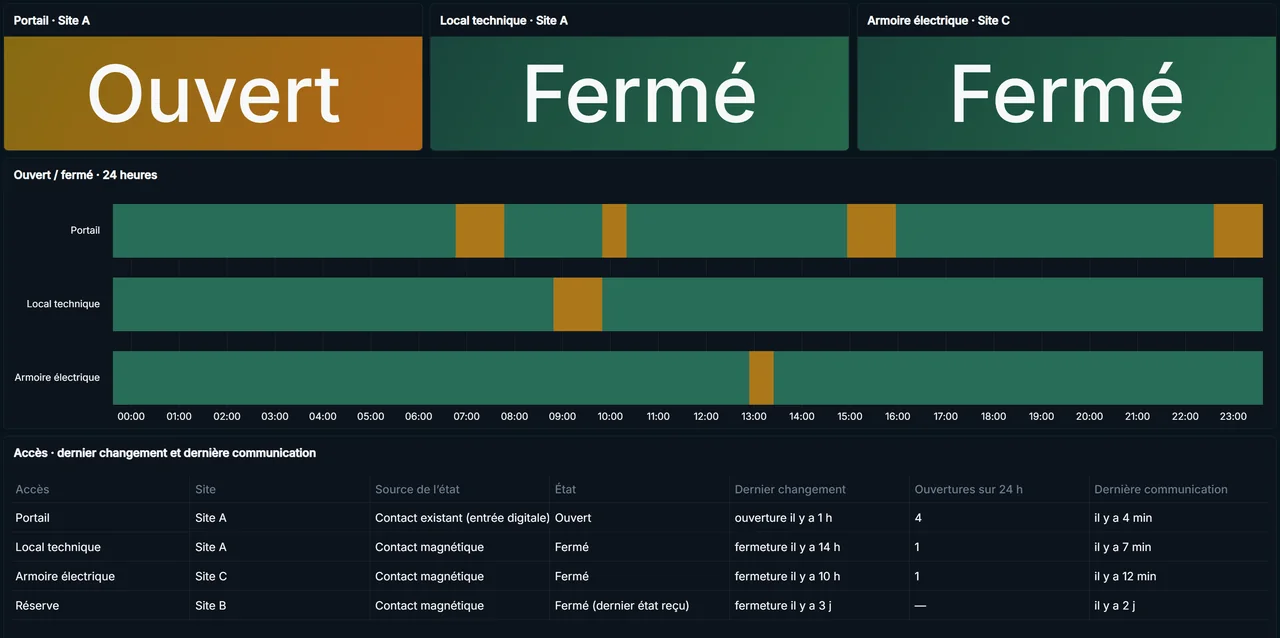Click the "12:00" label on the time axis
The height and width of the screenshot is (638, 1280).
pyautogui.click(x=706, y=417)
